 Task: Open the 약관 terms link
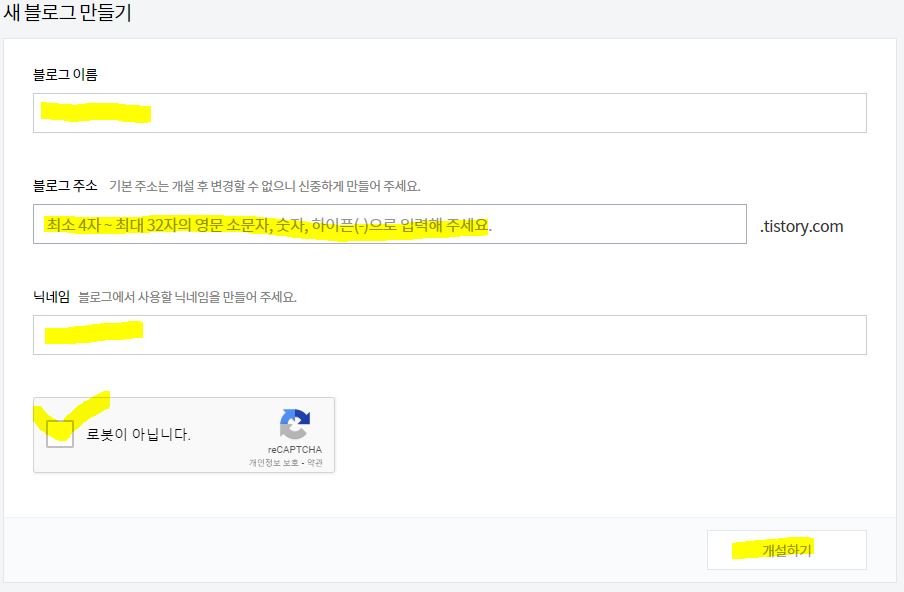tap(315, 461)
